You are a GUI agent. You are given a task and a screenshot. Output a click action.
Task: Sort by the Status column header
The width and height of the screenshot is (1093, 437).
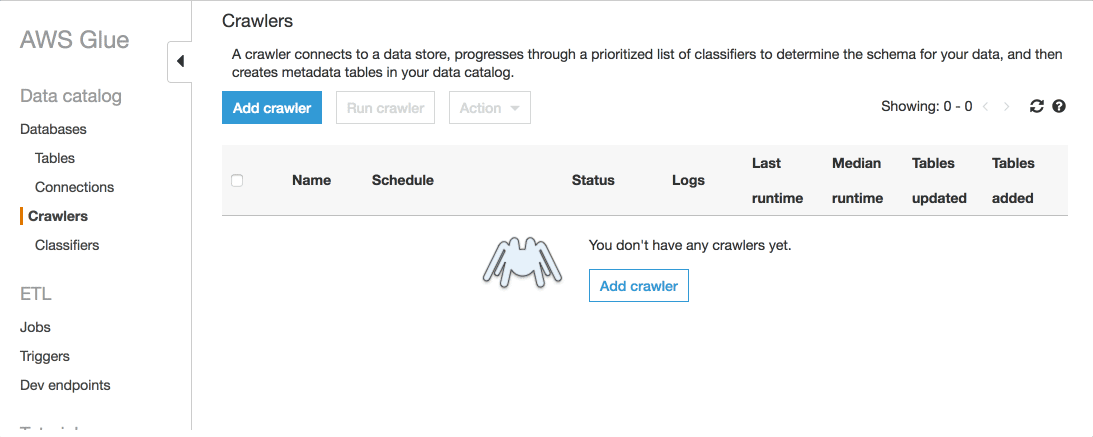click(x=593, y=180)
